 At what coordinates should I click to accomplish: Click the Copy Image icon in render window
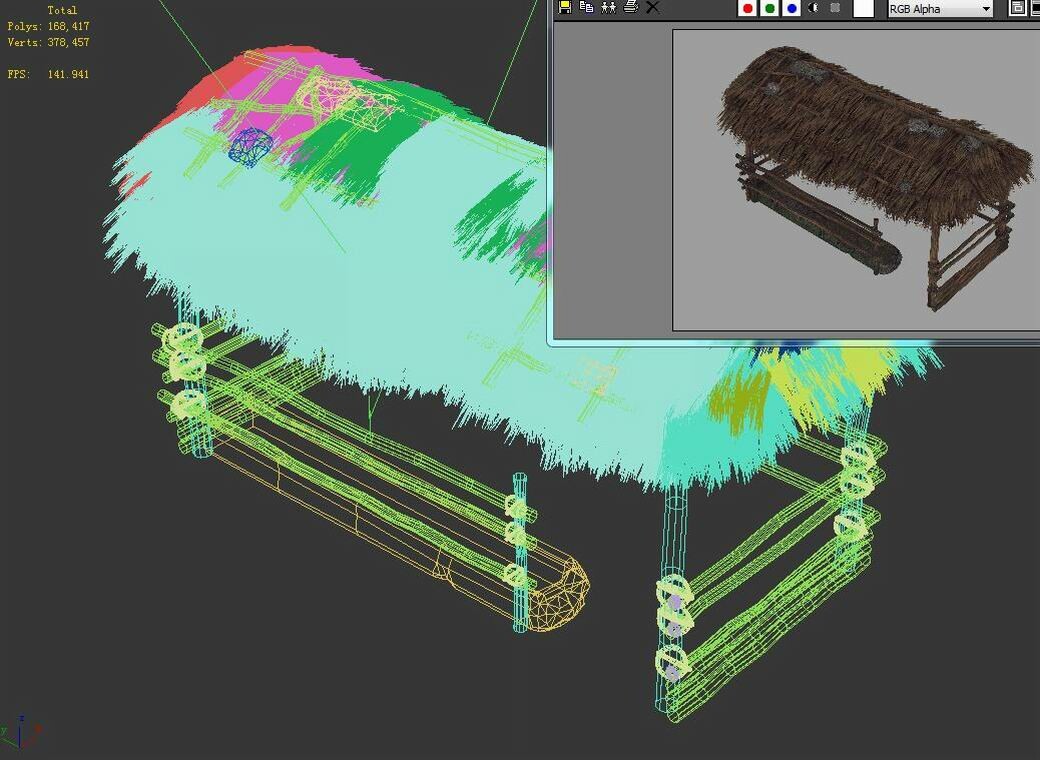[x=586, y=7]
